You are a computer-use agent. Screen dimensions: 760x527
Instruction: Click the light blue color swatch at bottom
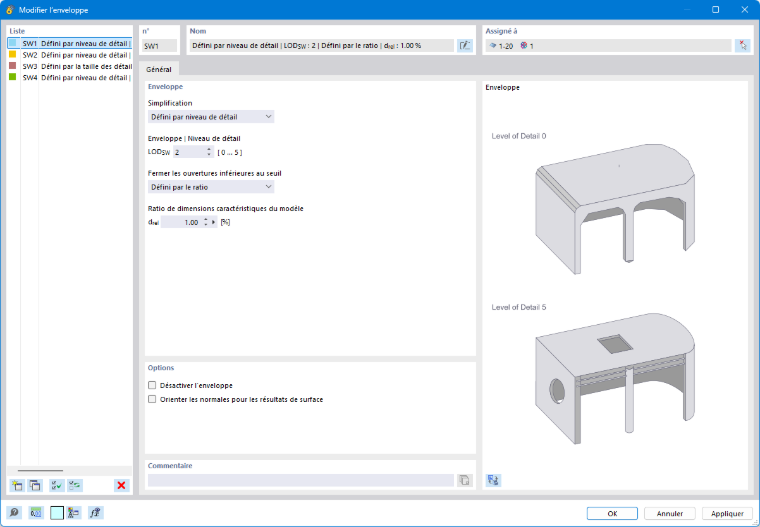57,513
